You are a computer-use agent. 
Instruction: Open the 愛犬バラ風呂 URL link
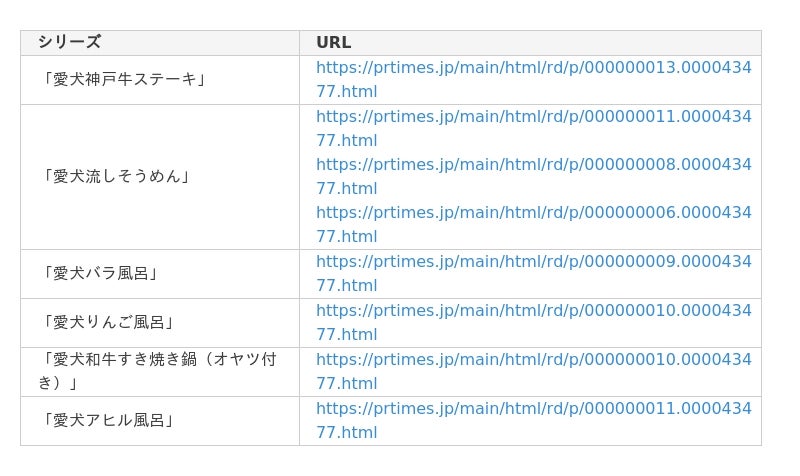533,262
